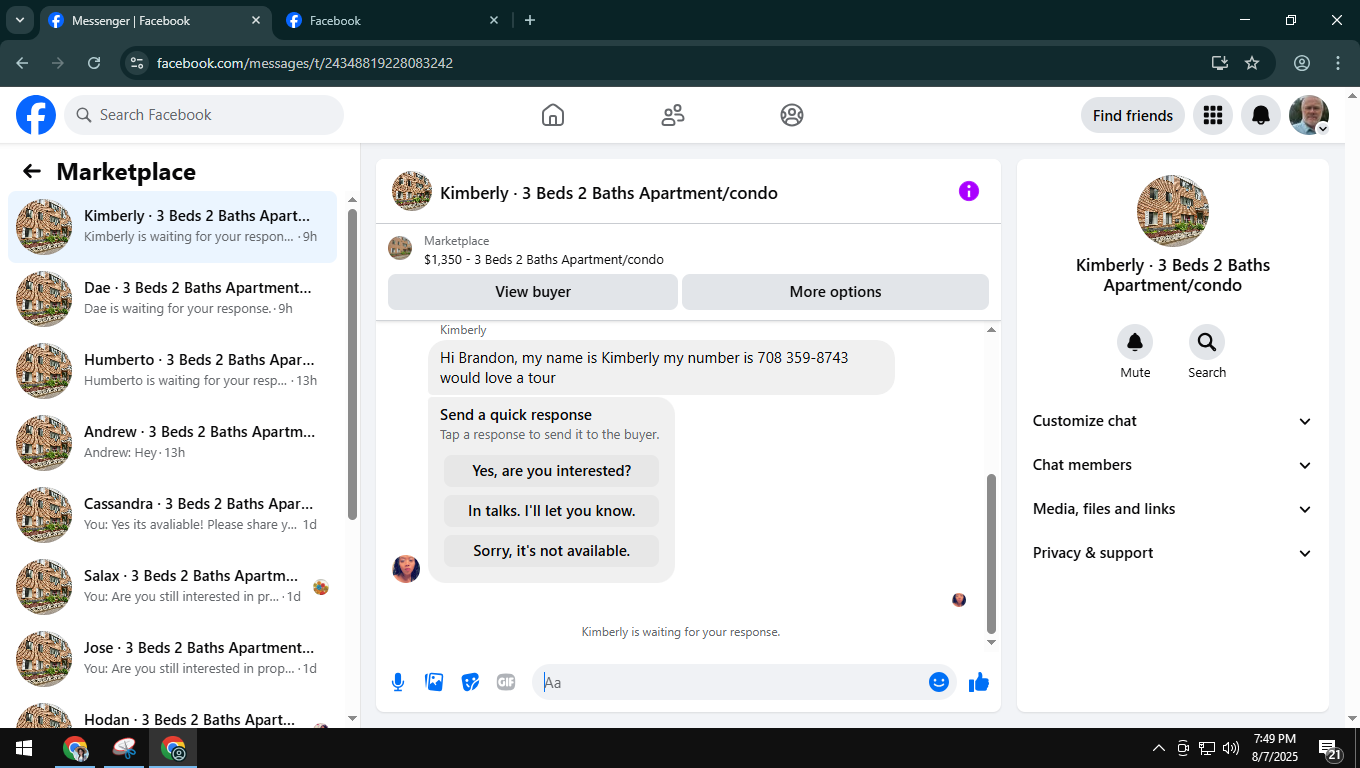
Task: Click the Search Facebook input field
Action: (204, 115)
